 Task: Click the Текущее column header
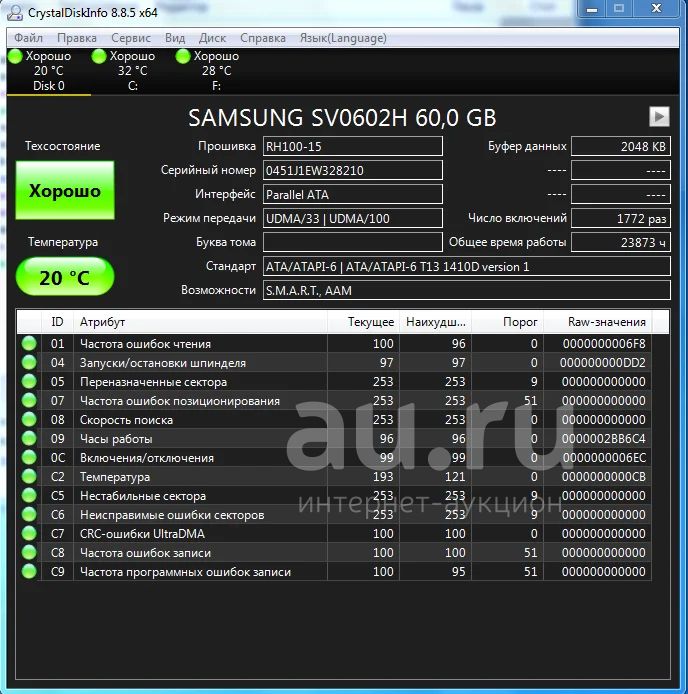pos(363,322)
